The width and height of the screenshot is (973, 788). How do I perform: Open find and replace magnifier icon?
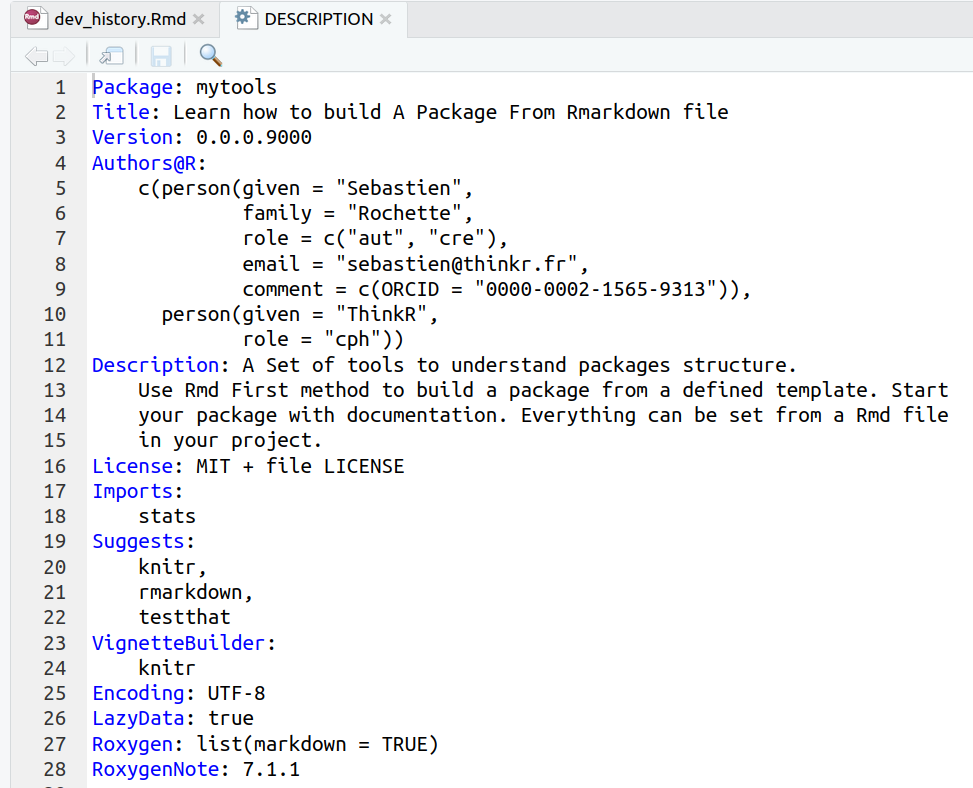pyautogui.click(x=210, y=55)
